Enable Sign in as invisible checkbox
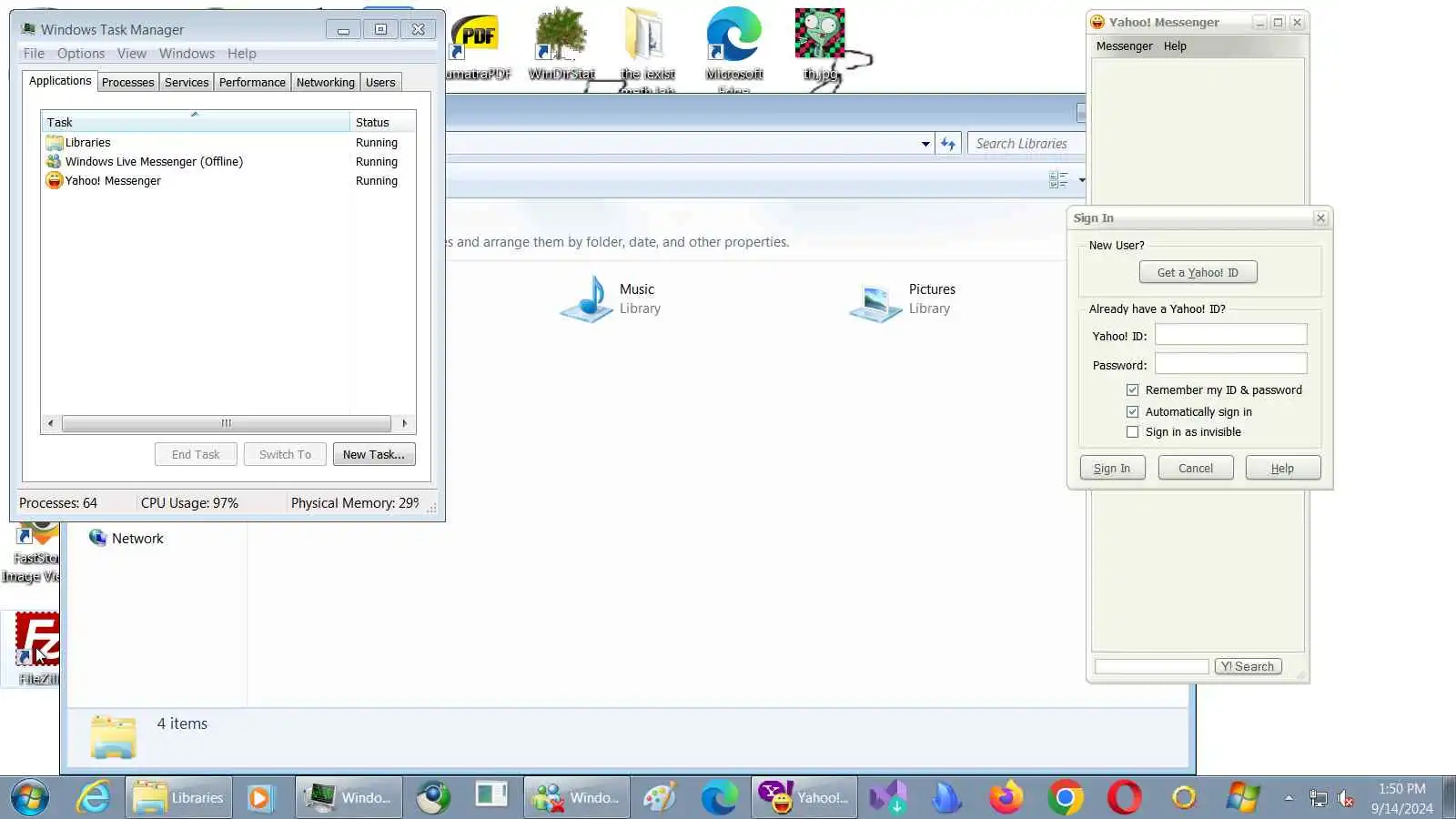The height and width of the screenshot is (819, 1456). (x=1133, y=432)
